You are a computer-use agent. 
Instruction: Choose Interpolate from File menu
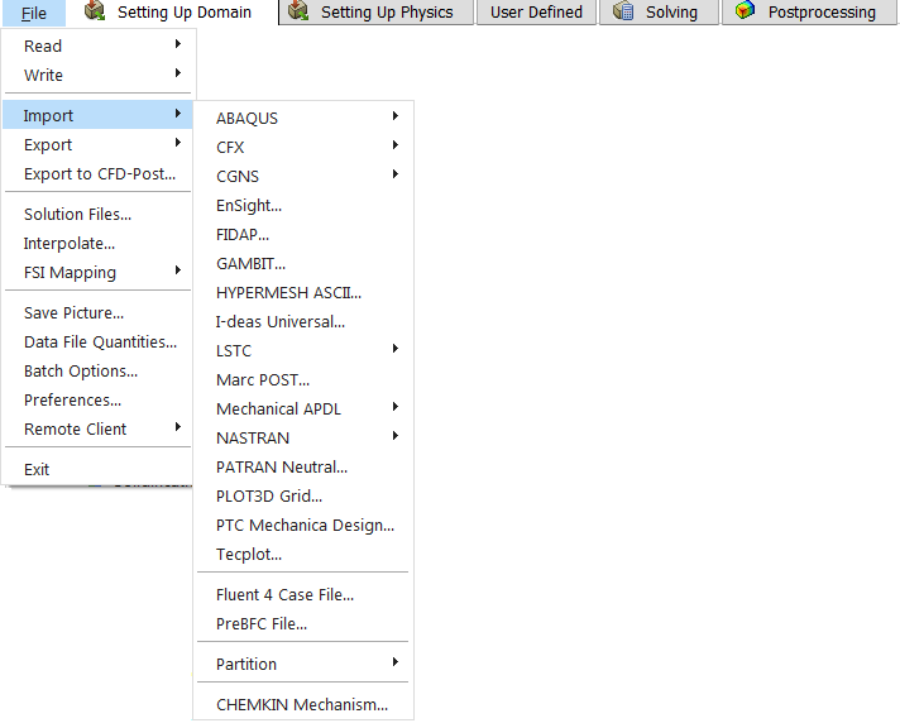pos(99,243)
